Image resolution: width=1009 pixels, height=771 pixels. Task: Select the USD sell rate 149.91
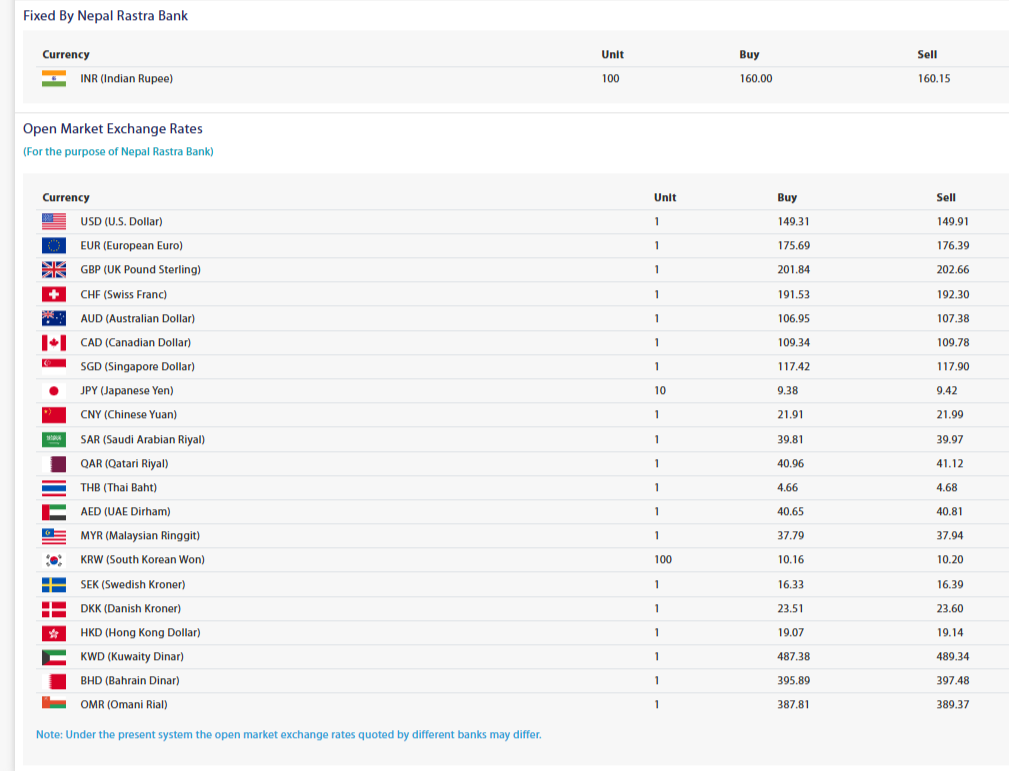point(952,221)
